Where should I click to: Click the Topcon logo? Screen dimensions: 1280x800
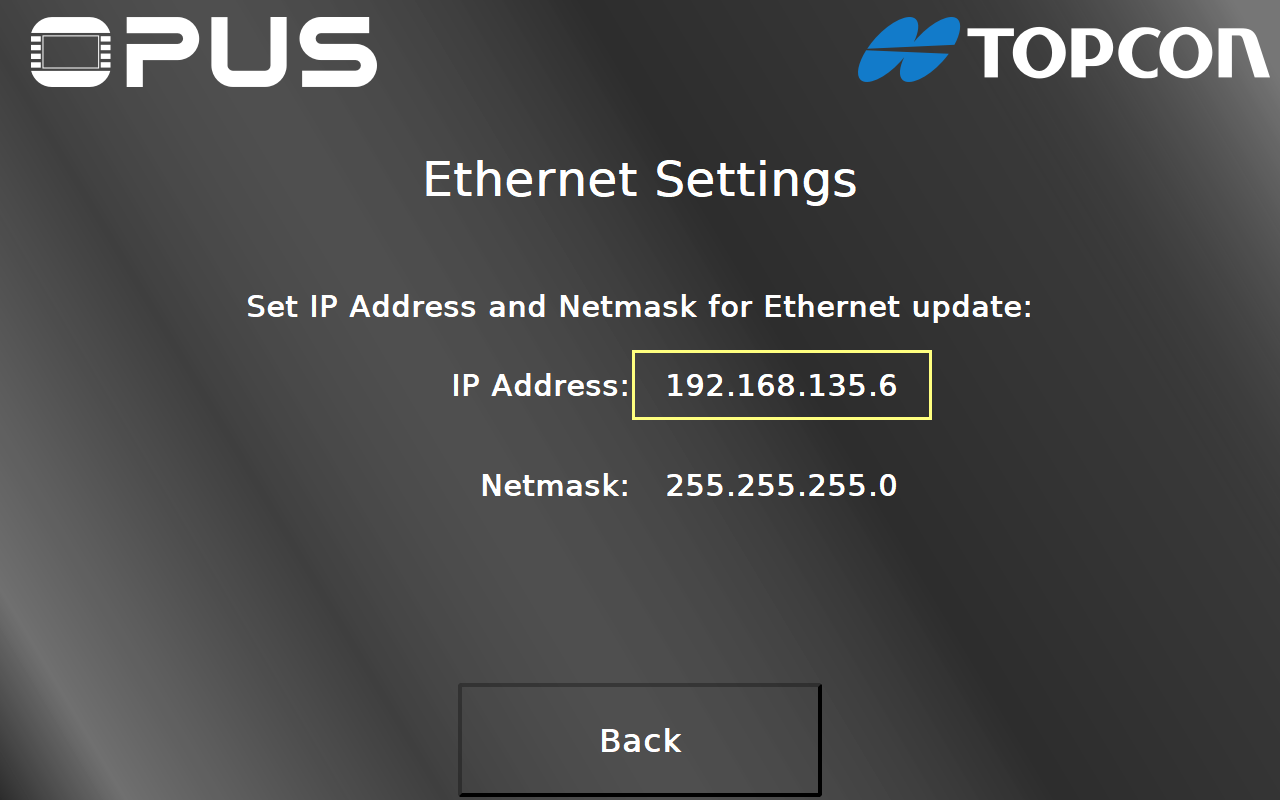1063,52
